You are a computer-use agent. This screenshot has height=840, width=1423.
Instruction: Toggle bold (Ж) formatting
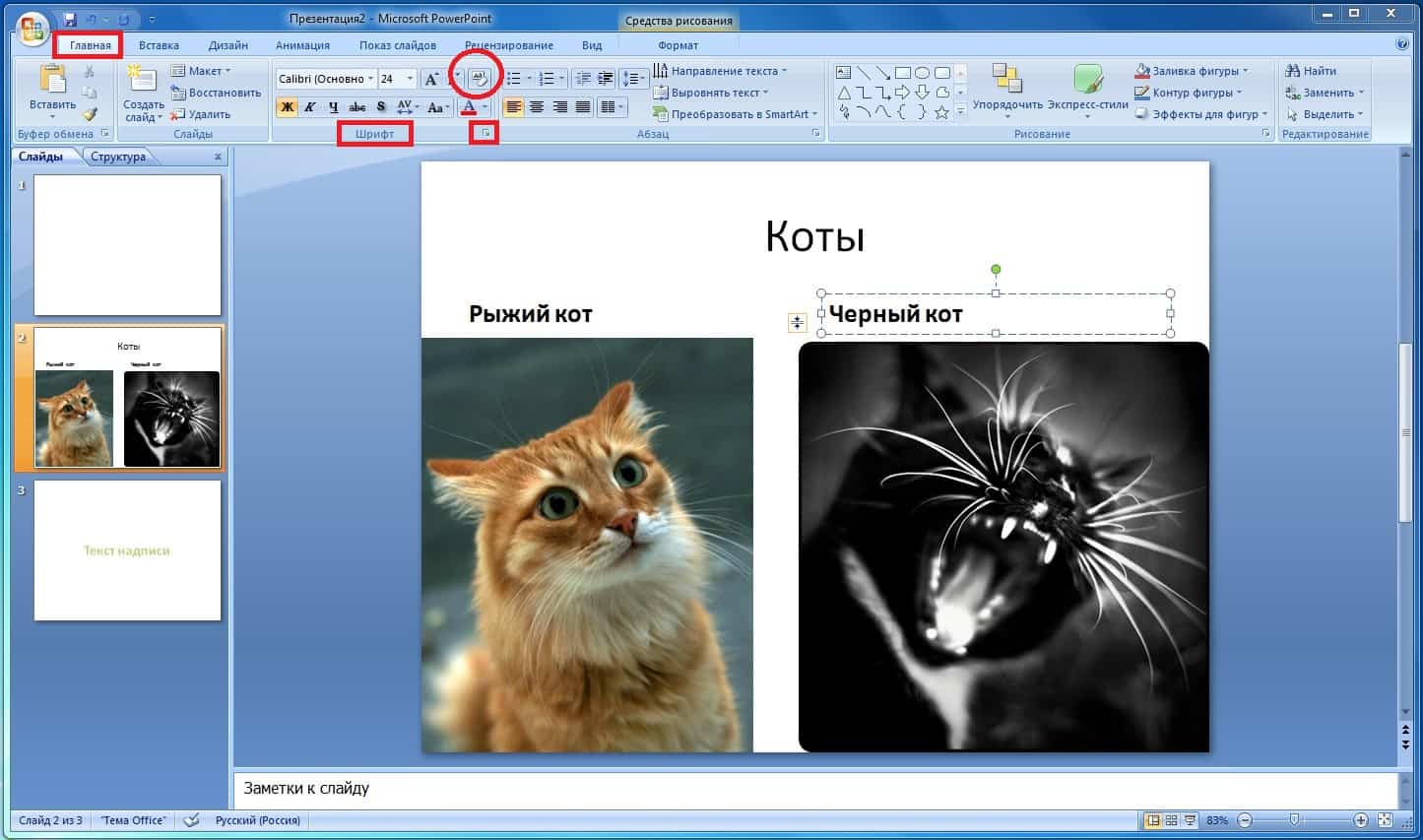tap(287, 107)
